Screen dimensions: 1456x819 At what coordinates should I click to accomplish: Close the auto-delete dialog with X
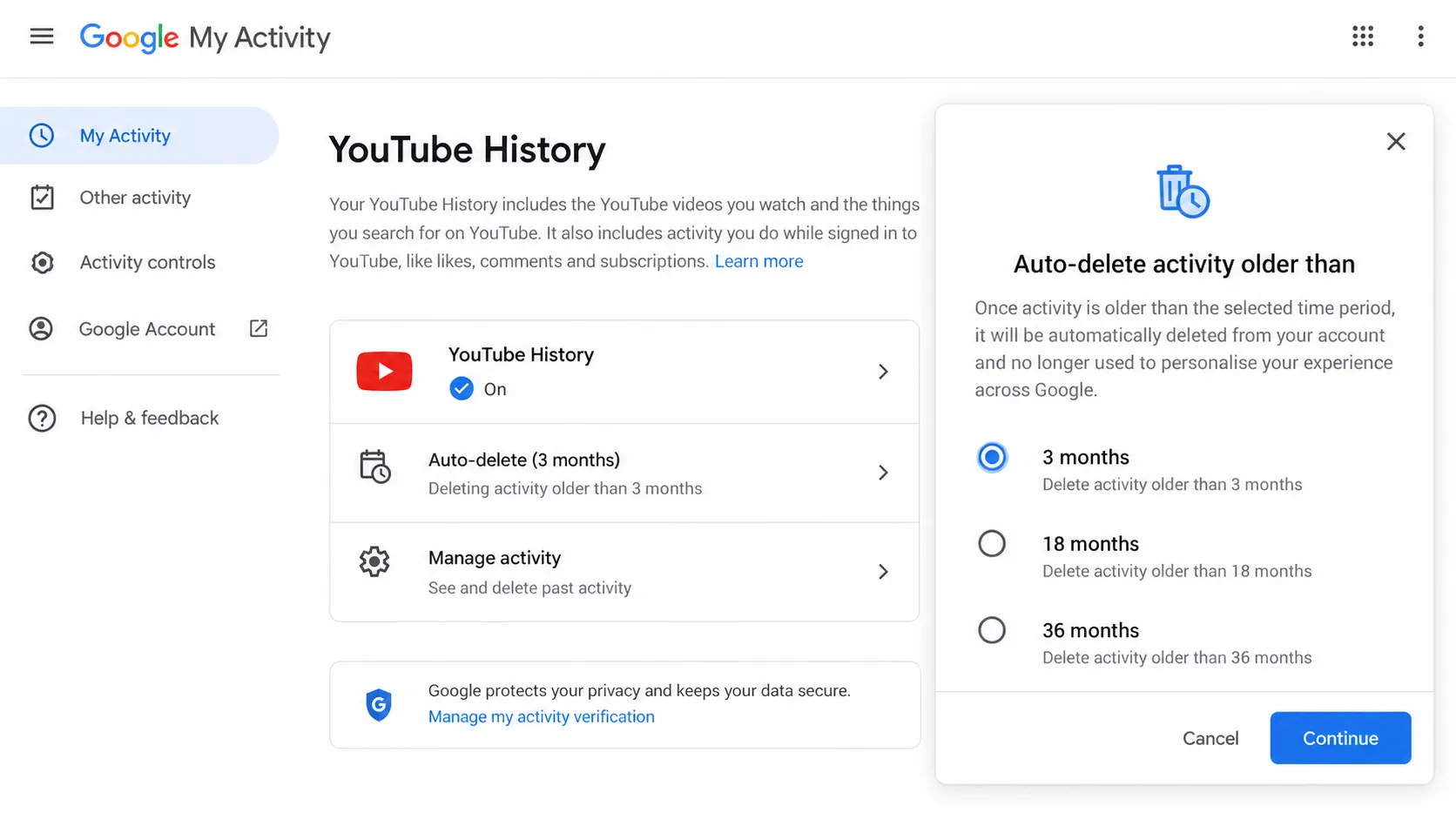click(x=1396, y=141)
